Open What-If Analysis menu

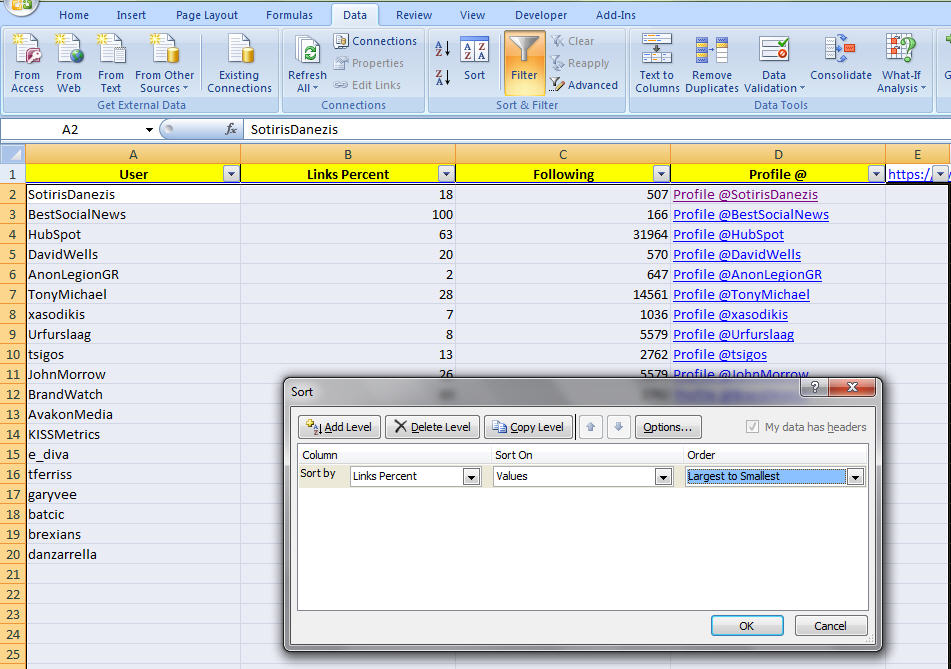901,64
